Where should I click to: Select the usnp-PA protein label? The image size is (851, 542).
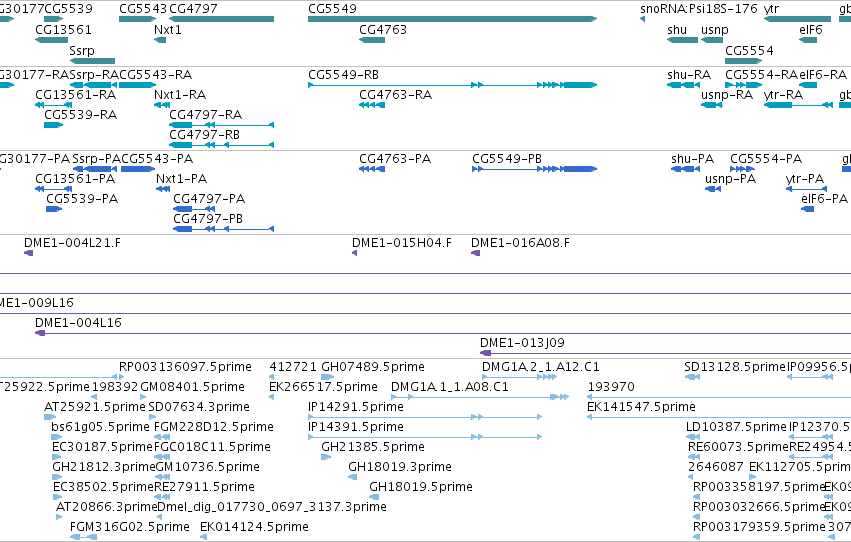click(x=731, y=178)
